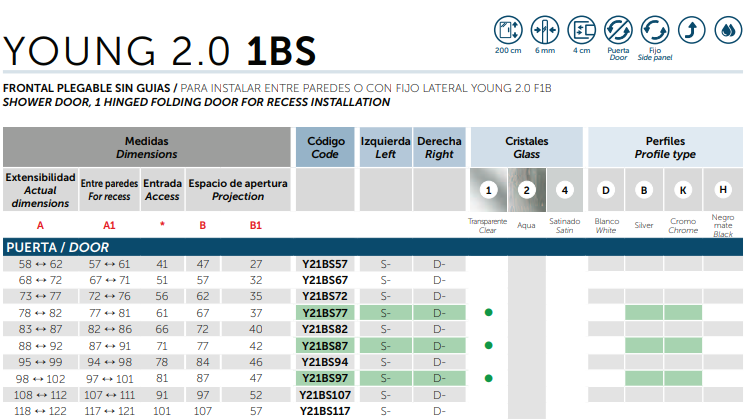Click code Y21BS82
This screenshot has height=420, width=746.
pyautogui.click(x=325, y=329)
